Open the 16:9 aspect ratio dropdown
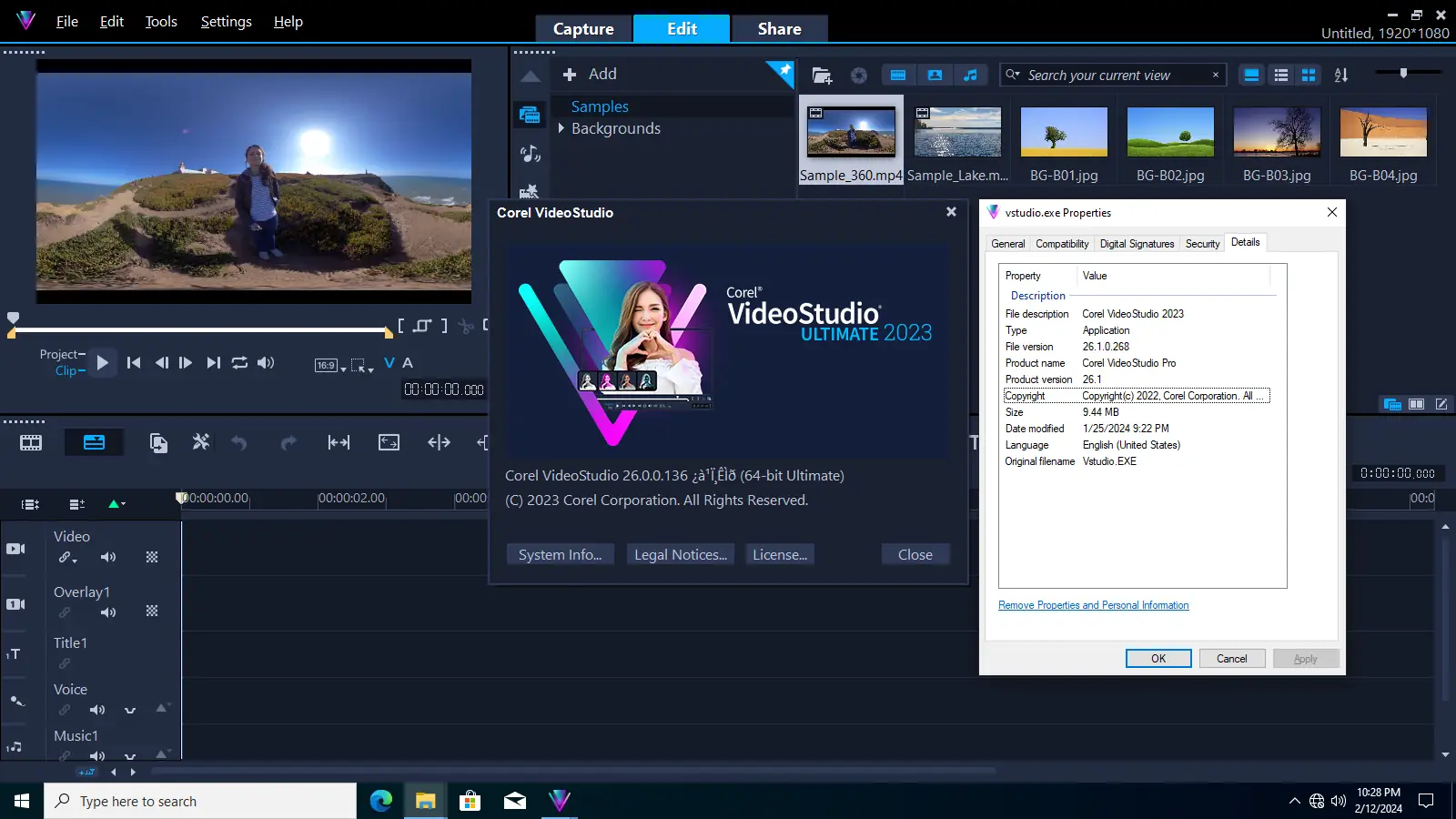This screenshot has width=1456, height=819. (330, 366)
